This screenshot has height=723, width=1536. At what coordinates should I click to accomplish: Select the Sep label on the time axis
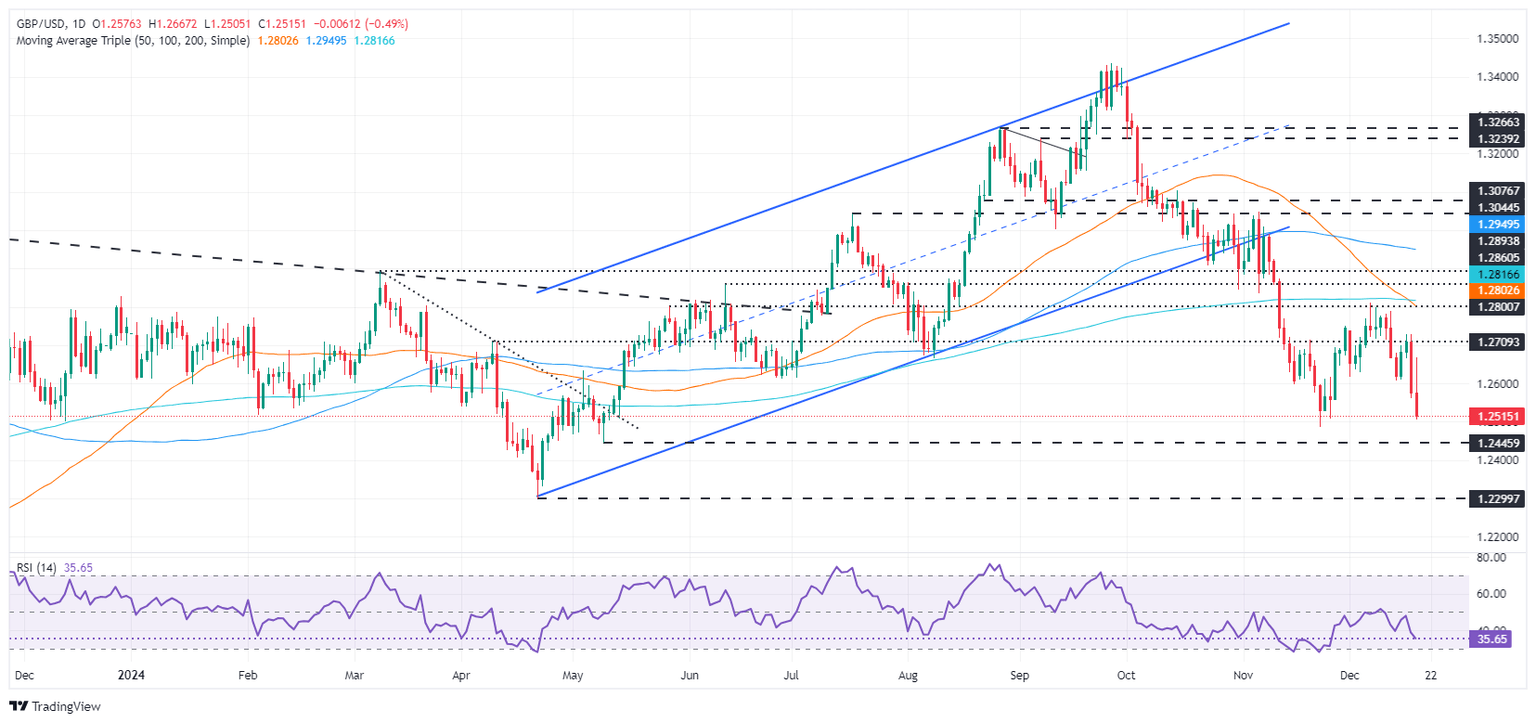coord(1018,676)
